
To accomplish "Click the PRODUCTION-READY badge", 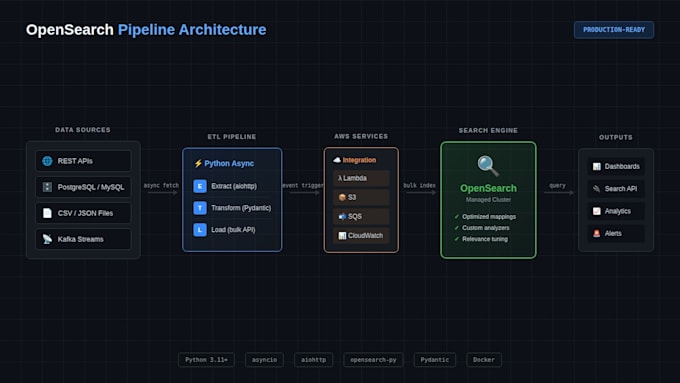I will click(614, 30).
